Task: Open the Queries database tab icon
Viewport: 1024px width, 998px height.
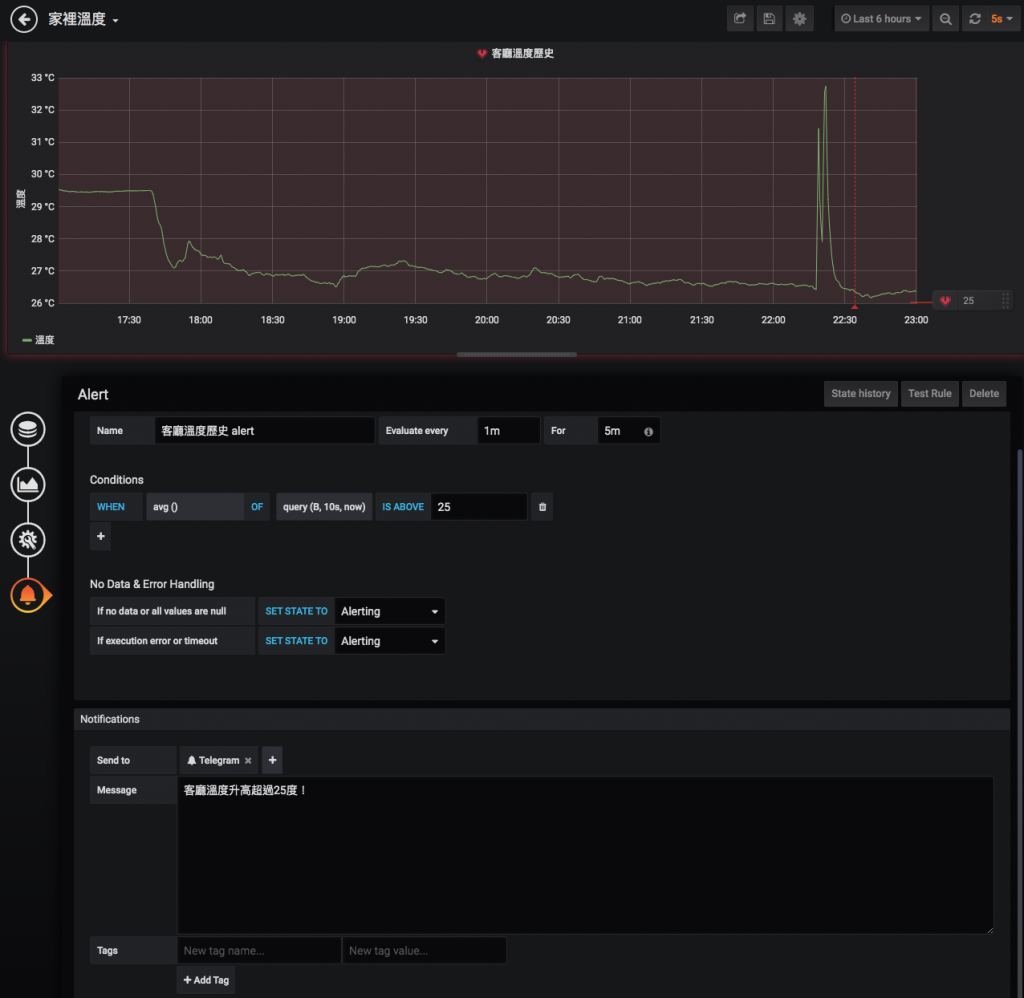Action: pos(27,430)
